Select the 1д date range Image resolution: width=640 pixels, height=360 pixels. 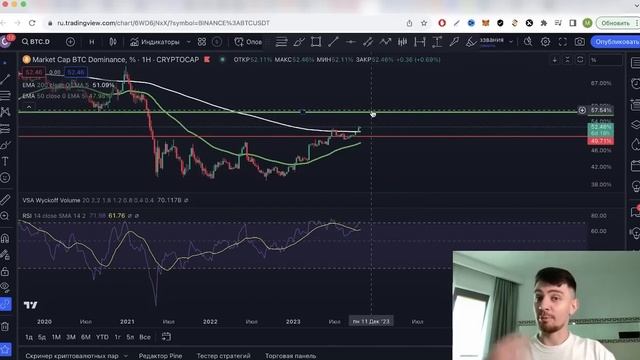[29, 337]
